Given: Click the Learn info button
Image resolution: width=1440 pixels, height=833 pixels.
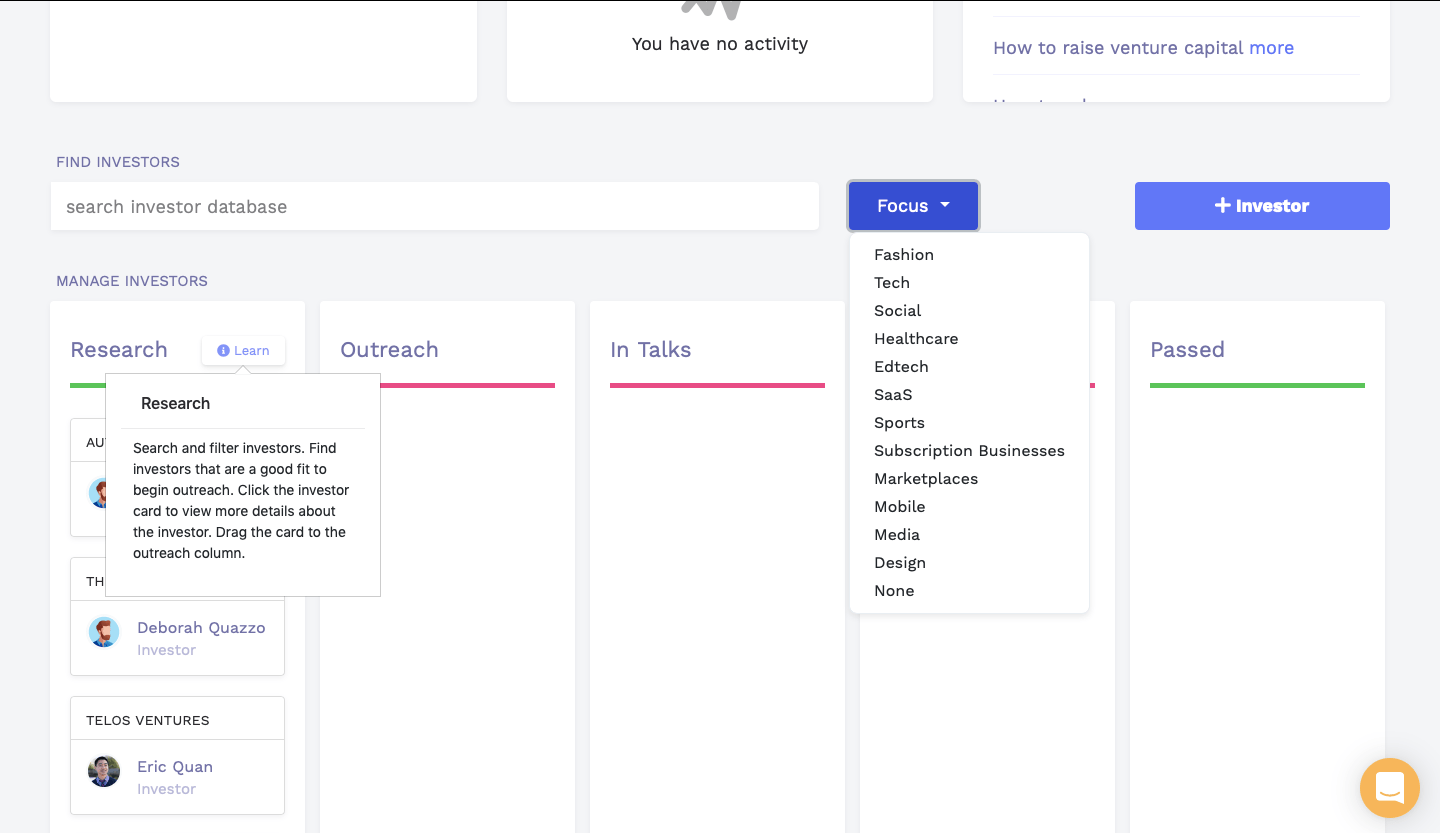Looking at the screenshot, I should coord(243,350).
